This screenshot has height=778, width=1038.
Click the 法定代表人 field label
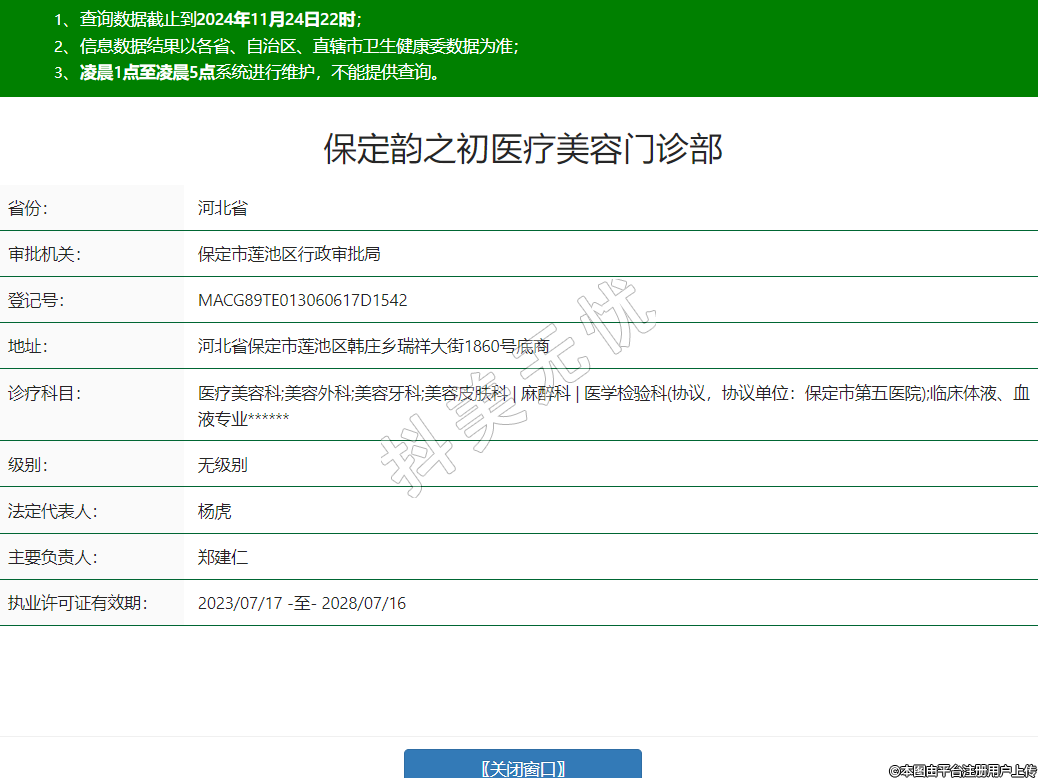(x=52, y=511)
